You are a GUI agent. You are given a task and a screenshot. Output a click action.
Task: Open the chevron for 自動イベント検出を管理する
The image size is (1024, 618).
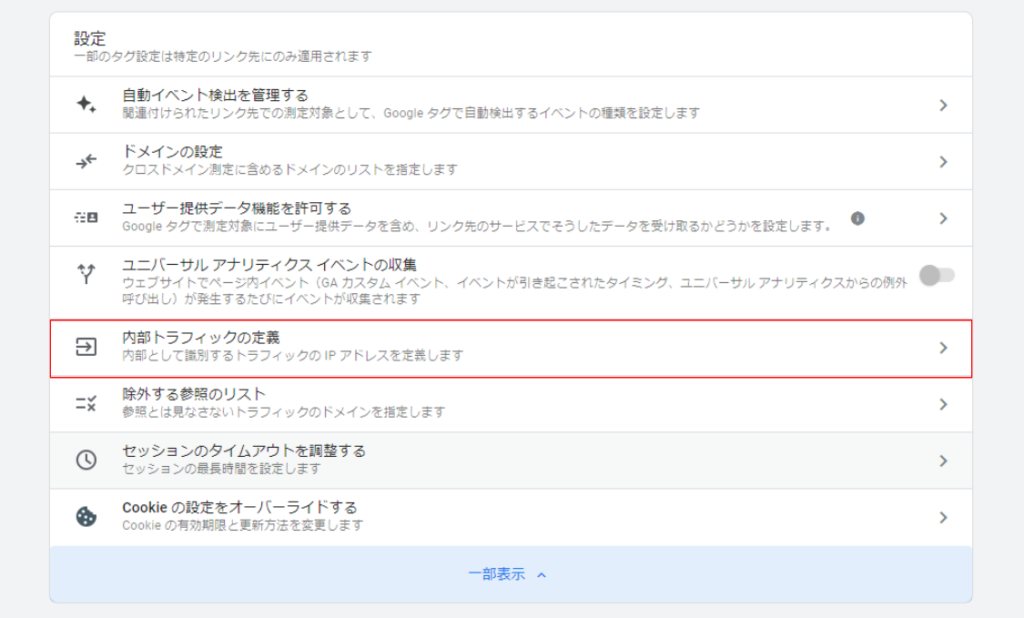[x=943, y=105]
